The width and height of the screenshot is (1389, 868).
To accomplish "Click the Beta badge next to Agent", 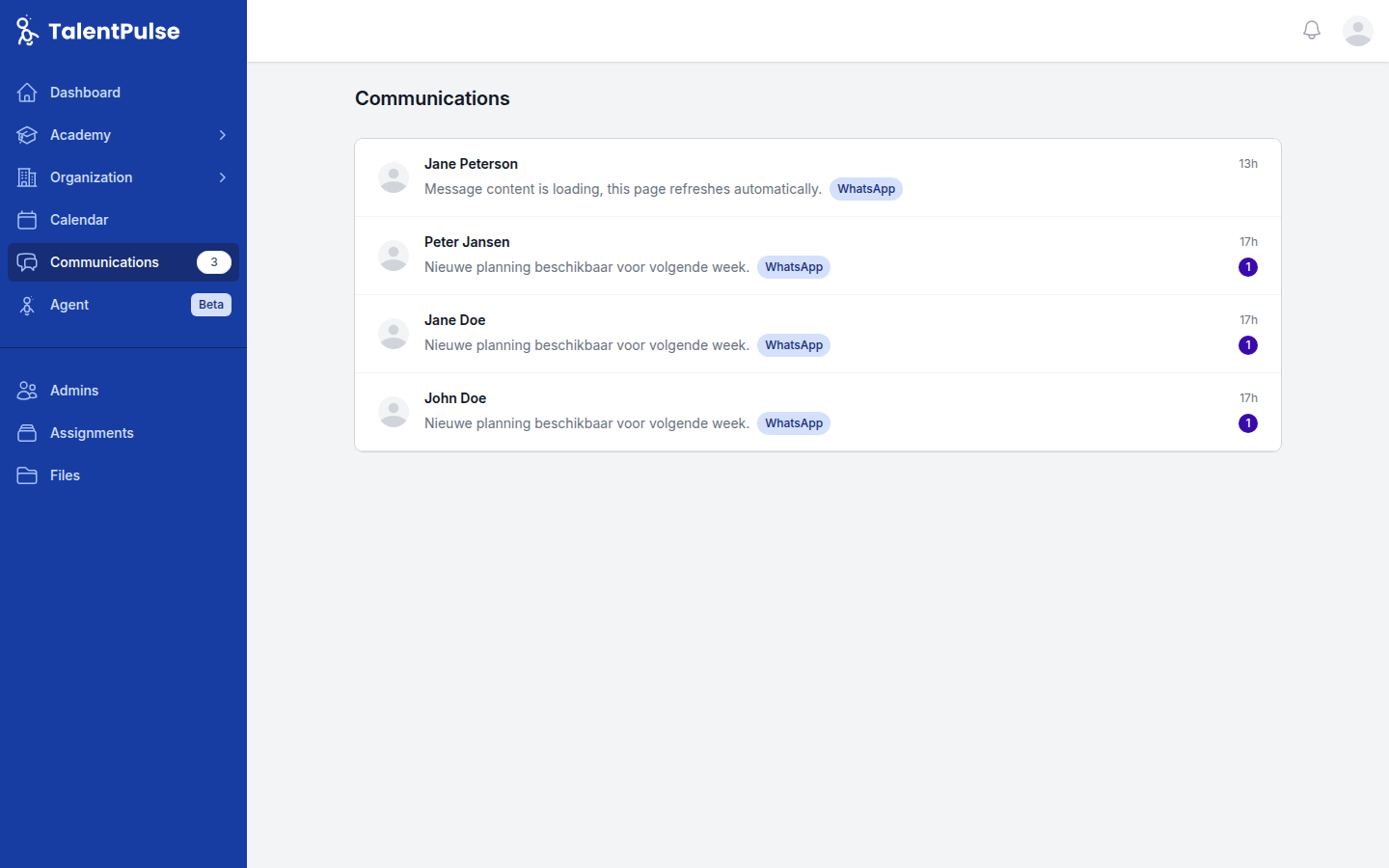I will click(x=211, y=305).
